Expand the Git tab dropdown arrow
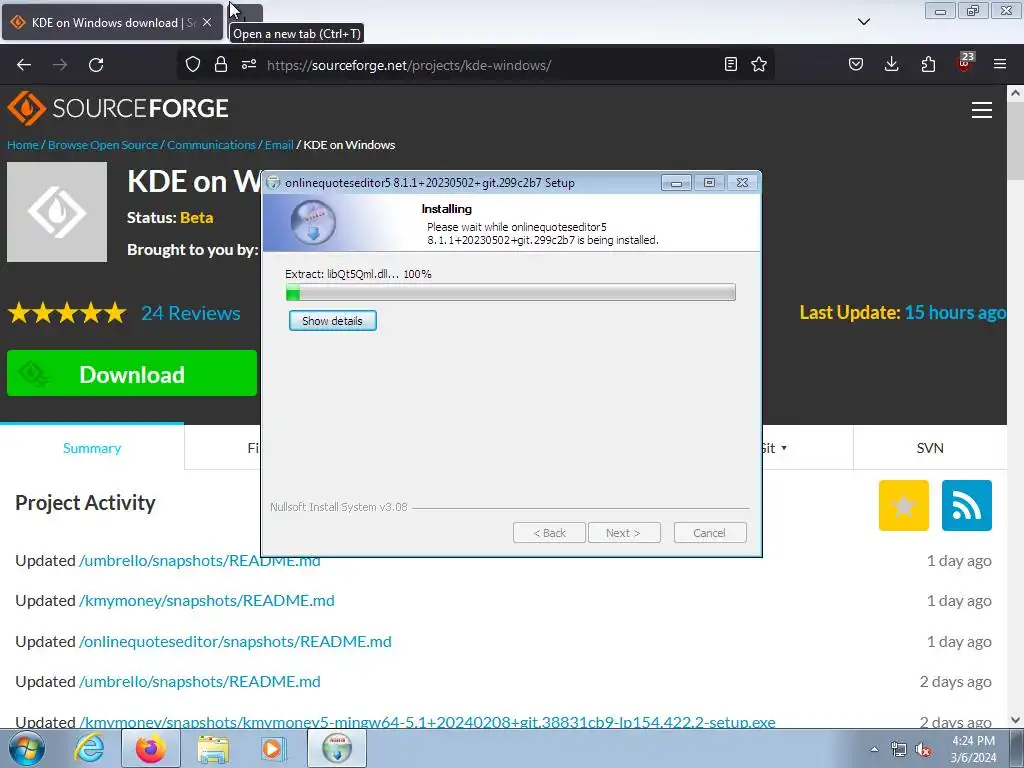The height and width of the screenshot is (768, 1024). click(784, 448)
